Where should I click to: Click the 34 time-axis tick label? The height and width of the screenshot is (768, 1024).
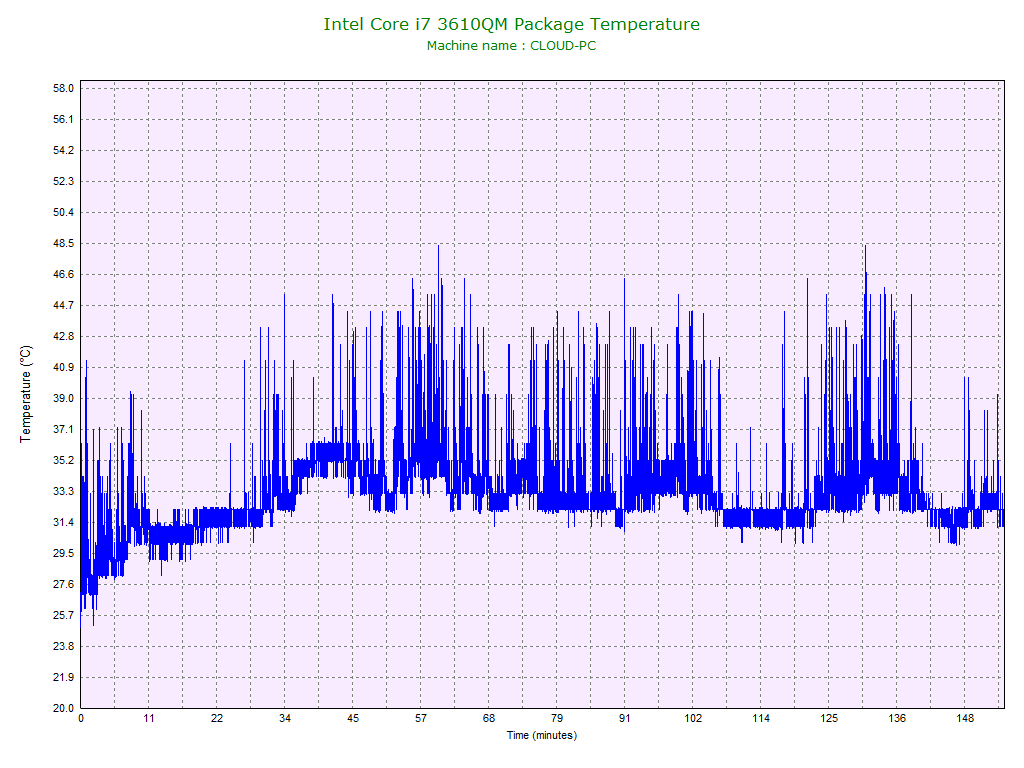(285, 719)
